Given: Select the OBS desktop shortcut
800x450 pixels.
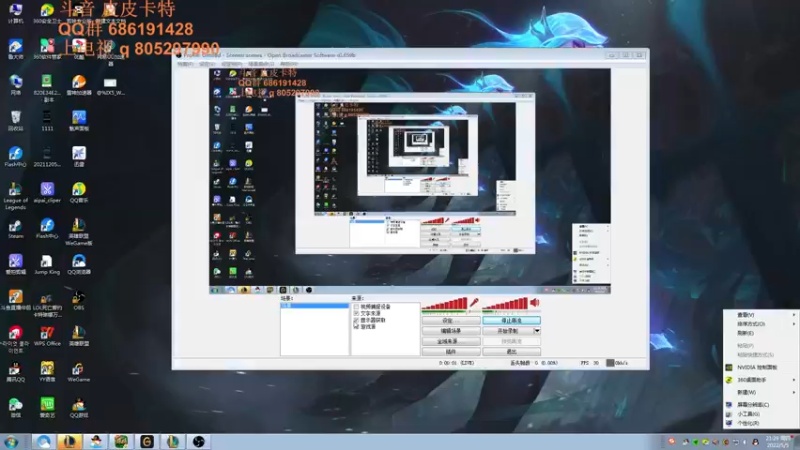Looking at the screenshot, I should tap(79, 300).
